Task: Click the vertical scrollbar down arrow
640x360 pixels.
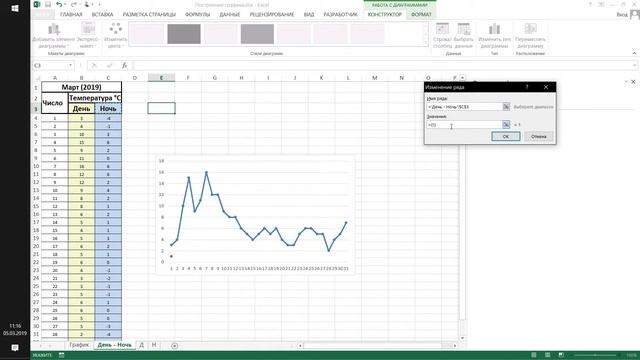Action: tap(462, 338)
